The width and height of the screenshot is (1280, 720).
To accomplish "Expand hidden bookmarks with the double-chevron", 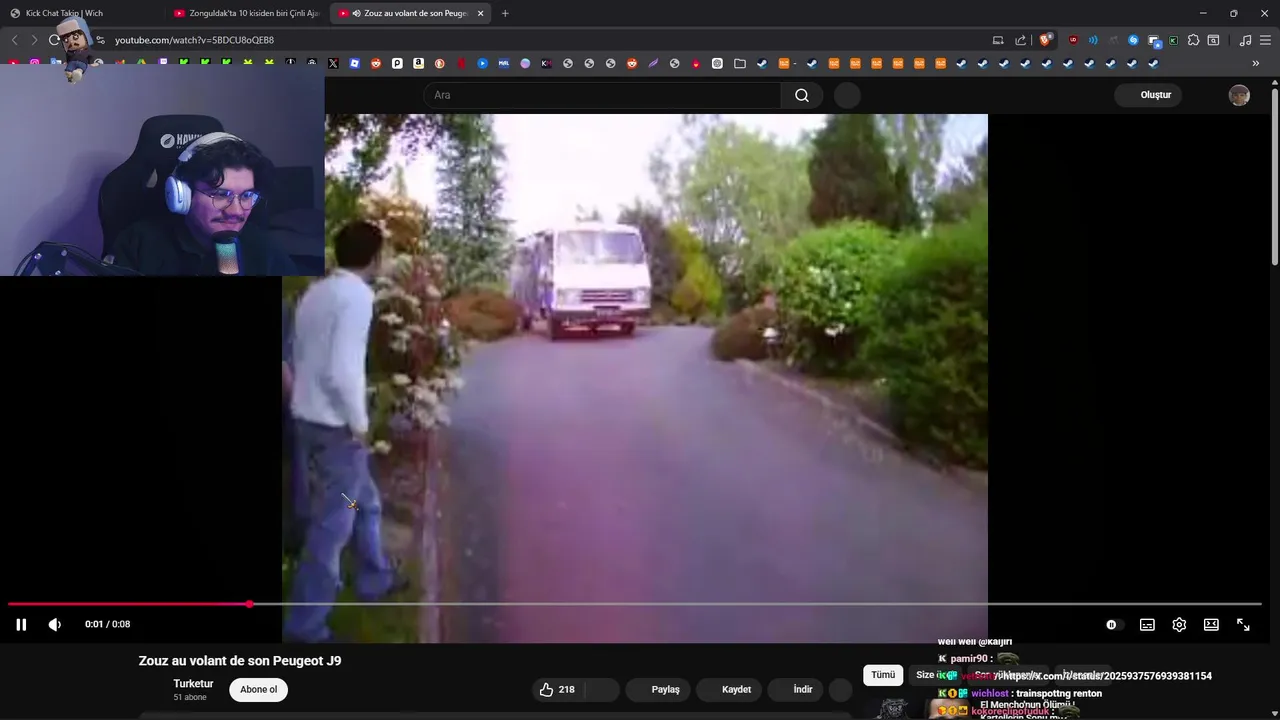I will pyautogui.click(x=1256, y=63).
